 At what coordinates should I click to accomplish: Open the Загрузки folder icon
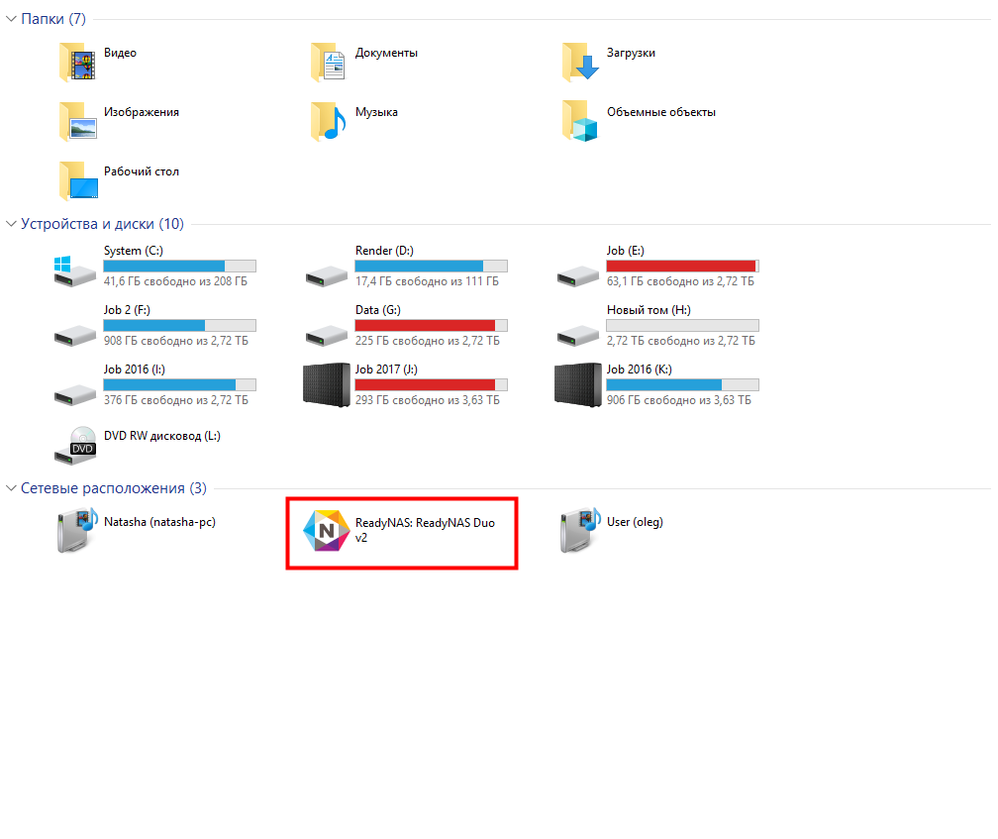point(580,62)
